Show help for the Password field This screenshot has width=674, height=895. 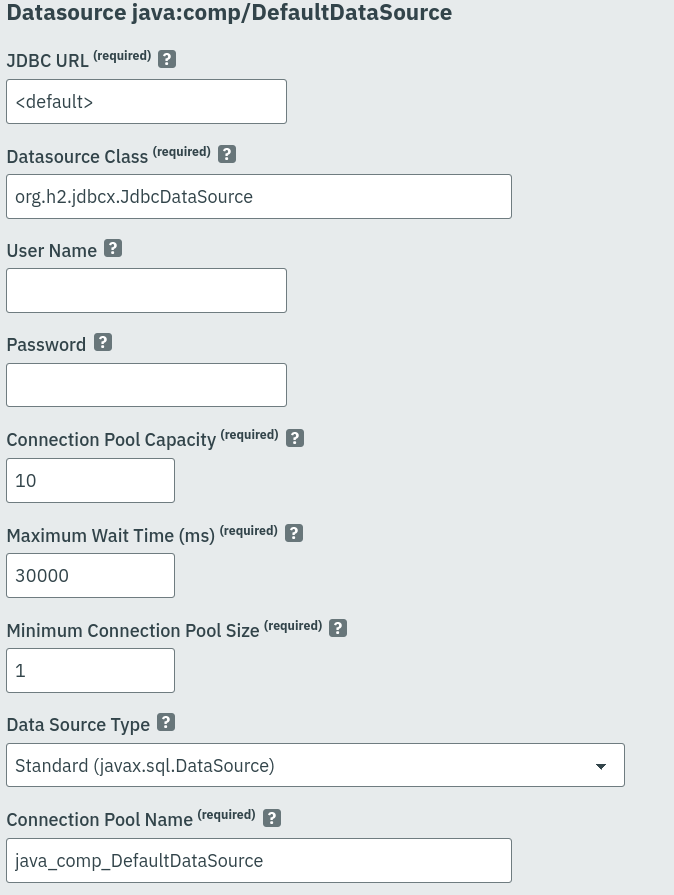point(102,343)
